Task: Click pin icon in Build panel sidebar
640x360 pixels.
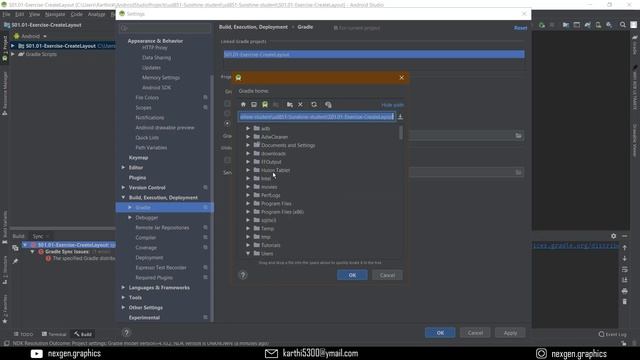Action: (15, 261)
